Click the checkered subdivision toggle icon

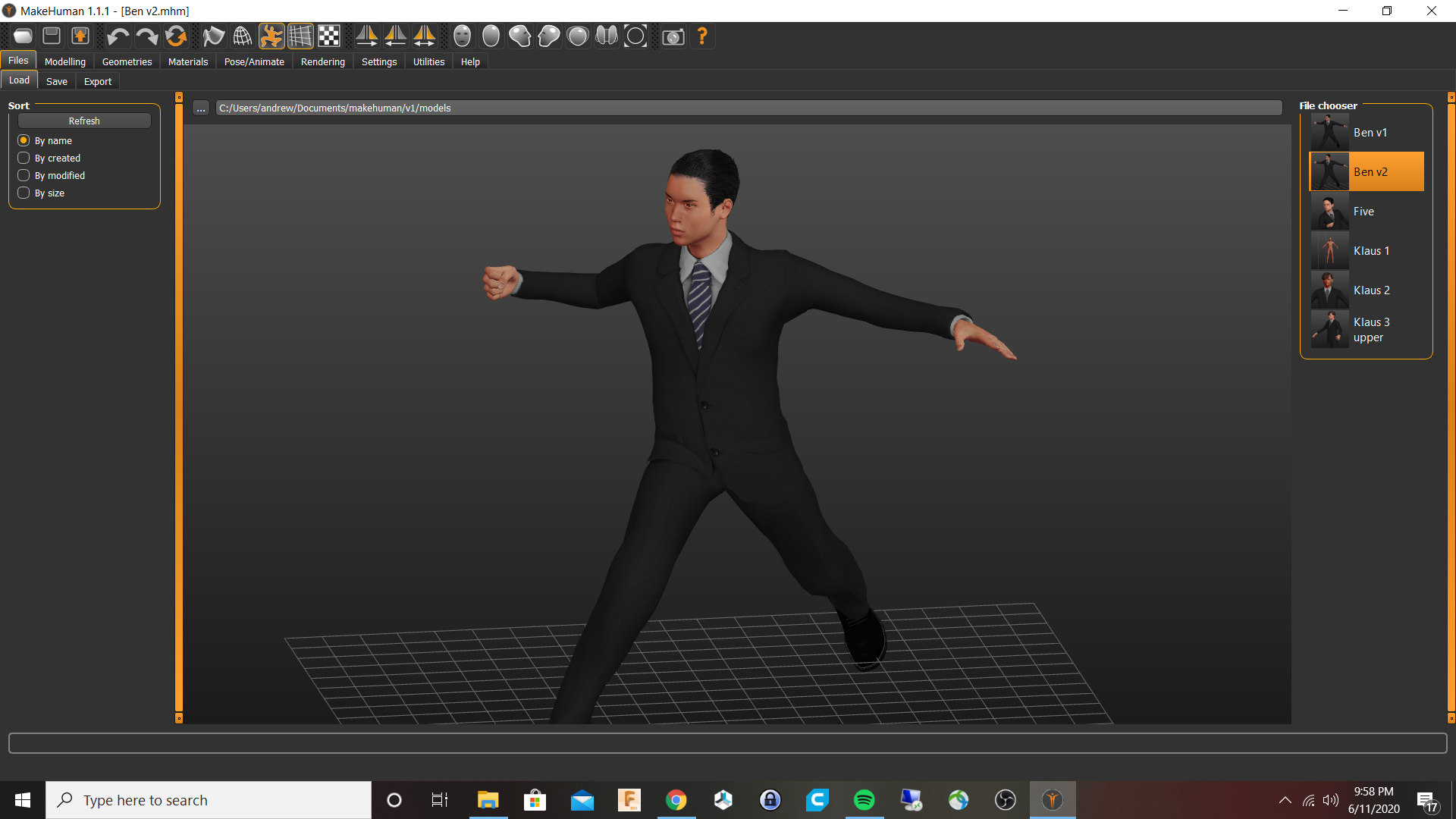[x=329, y=36]
